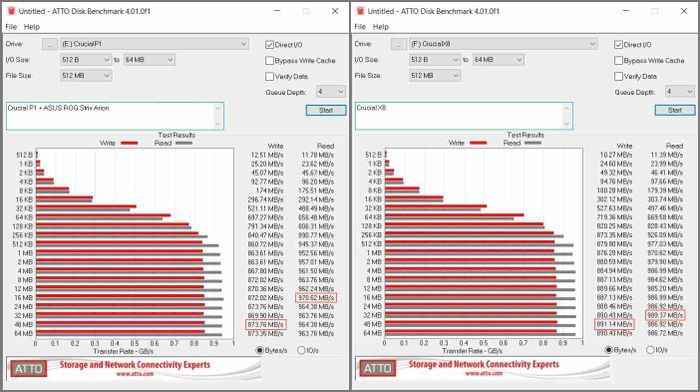Open drive browse button beside CrucialX8
The width and height of the screenshot is (700, 392).
(x=399, y=44)
